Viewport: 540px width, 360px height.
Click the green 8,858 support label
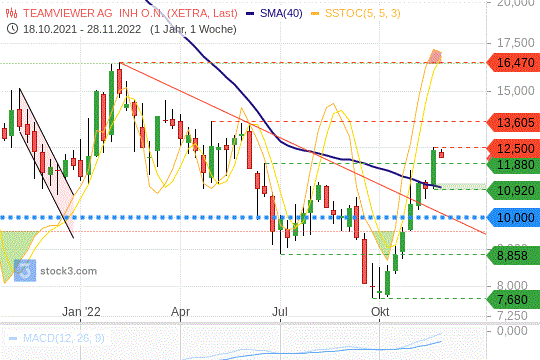coord(513,256)
